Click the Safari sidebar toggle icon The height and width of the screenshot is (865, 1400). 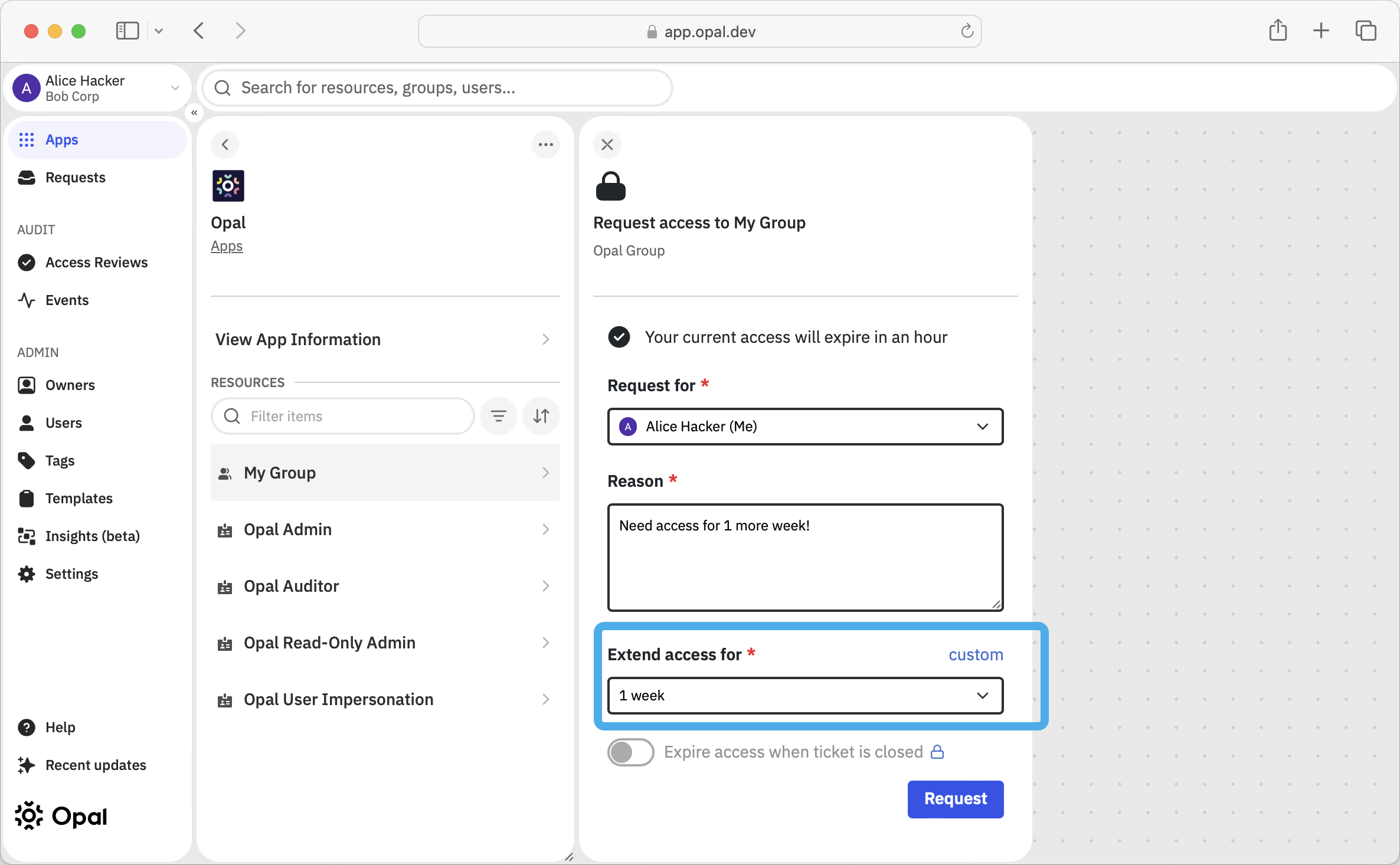127,31
